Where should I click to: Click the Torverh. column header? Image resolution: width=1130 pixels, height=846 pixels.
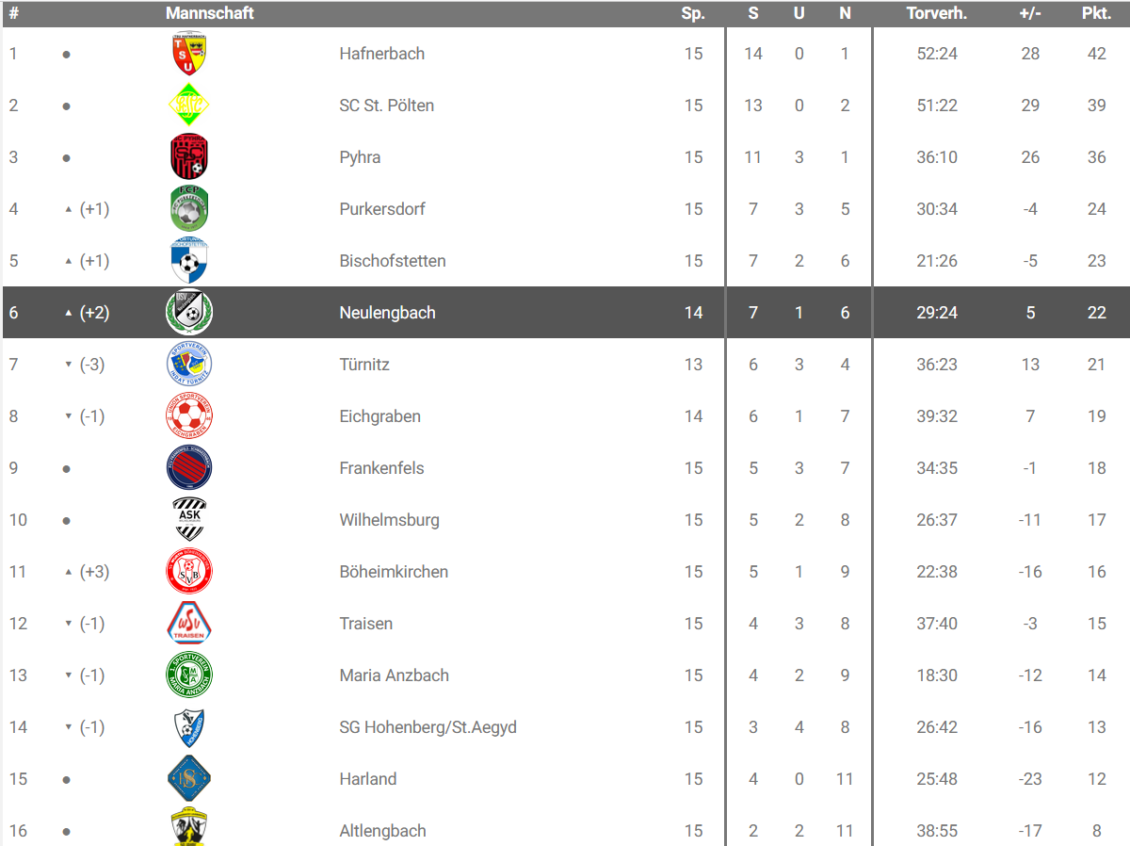tap(936, 13)
